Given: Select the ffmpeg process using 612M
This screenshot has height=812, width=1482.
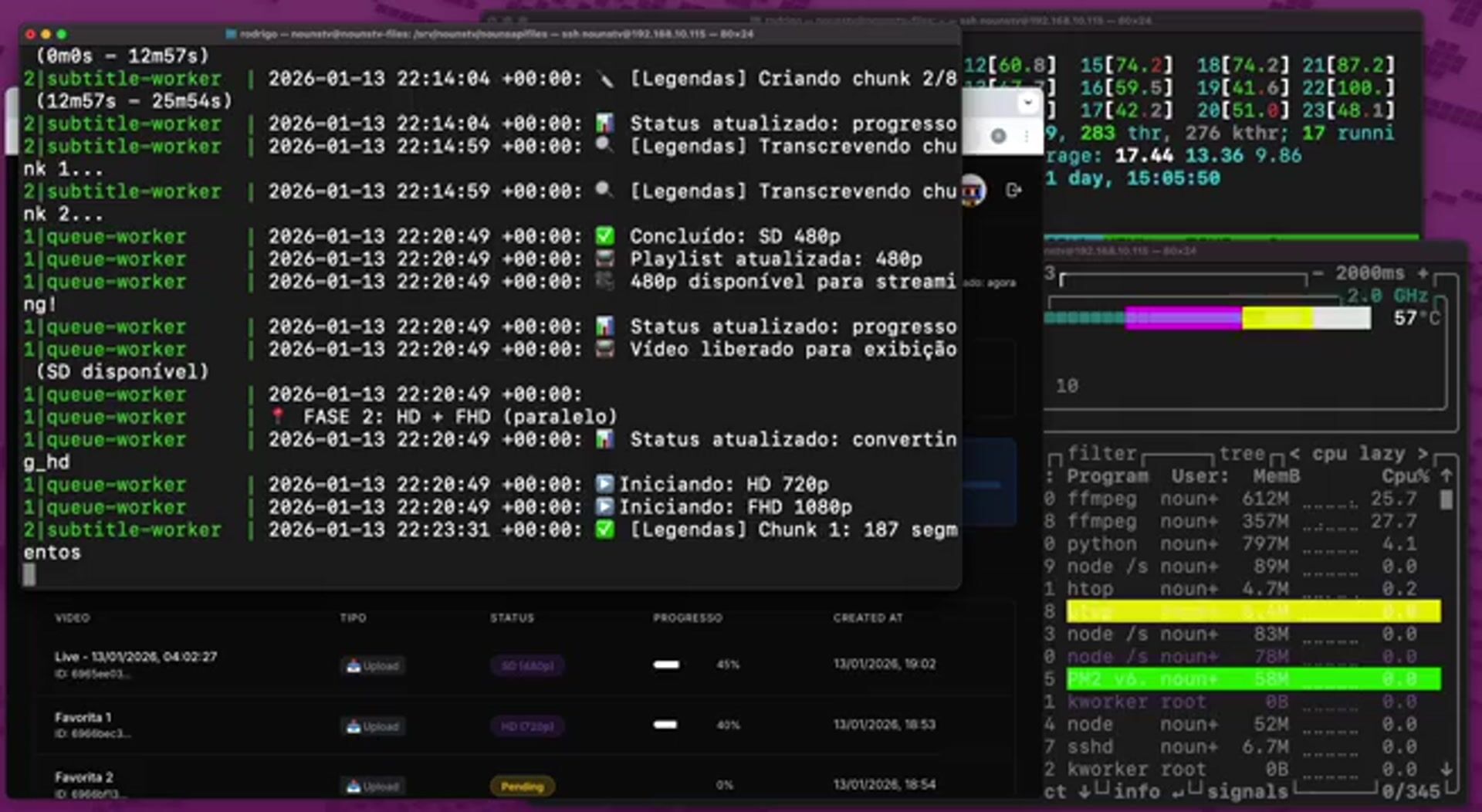Looking at the screenshot, I should (x=1242, y=499).
